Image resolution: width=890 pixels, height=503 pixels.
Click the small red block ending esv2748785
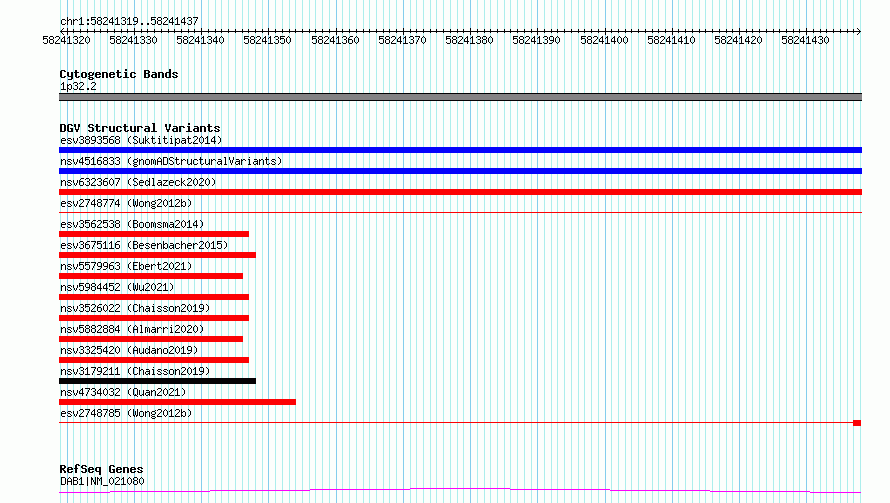point(857,423)
